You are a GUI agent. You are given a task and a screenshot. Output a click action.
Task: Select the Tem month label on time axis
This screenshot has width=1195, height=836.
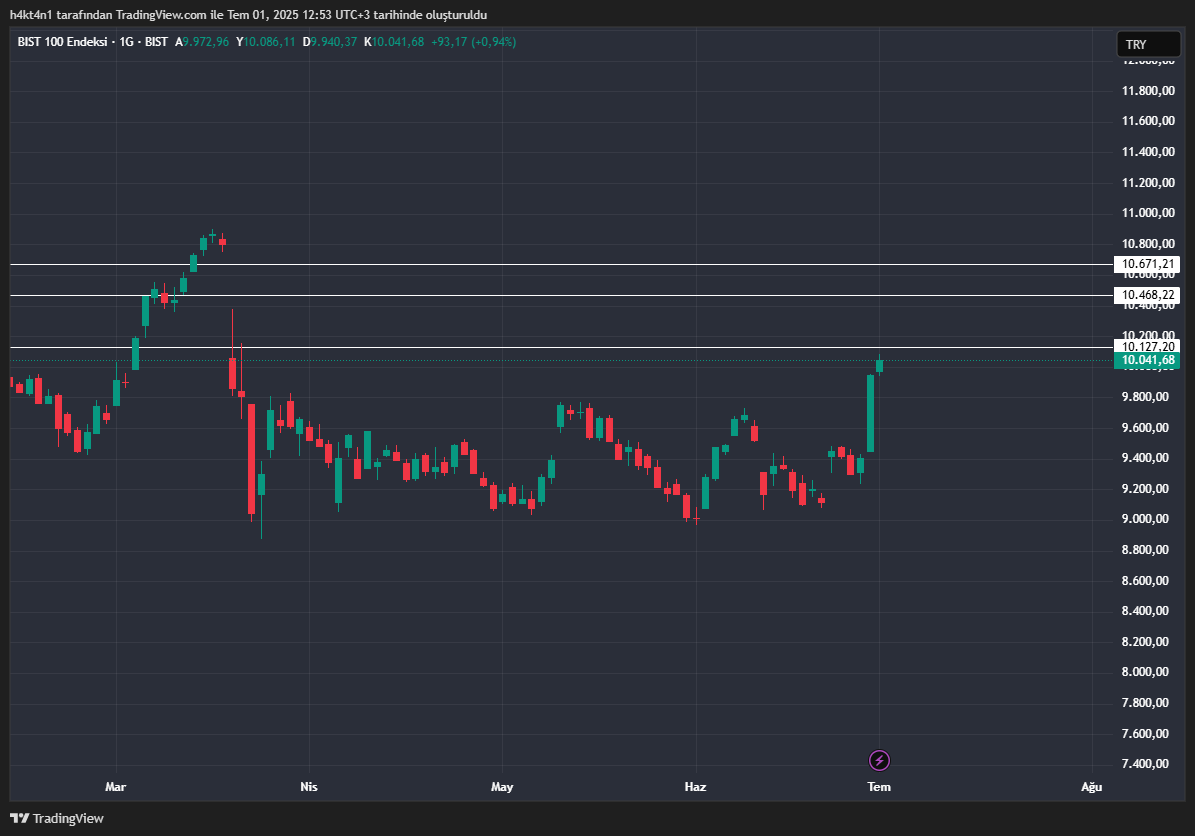878,787
